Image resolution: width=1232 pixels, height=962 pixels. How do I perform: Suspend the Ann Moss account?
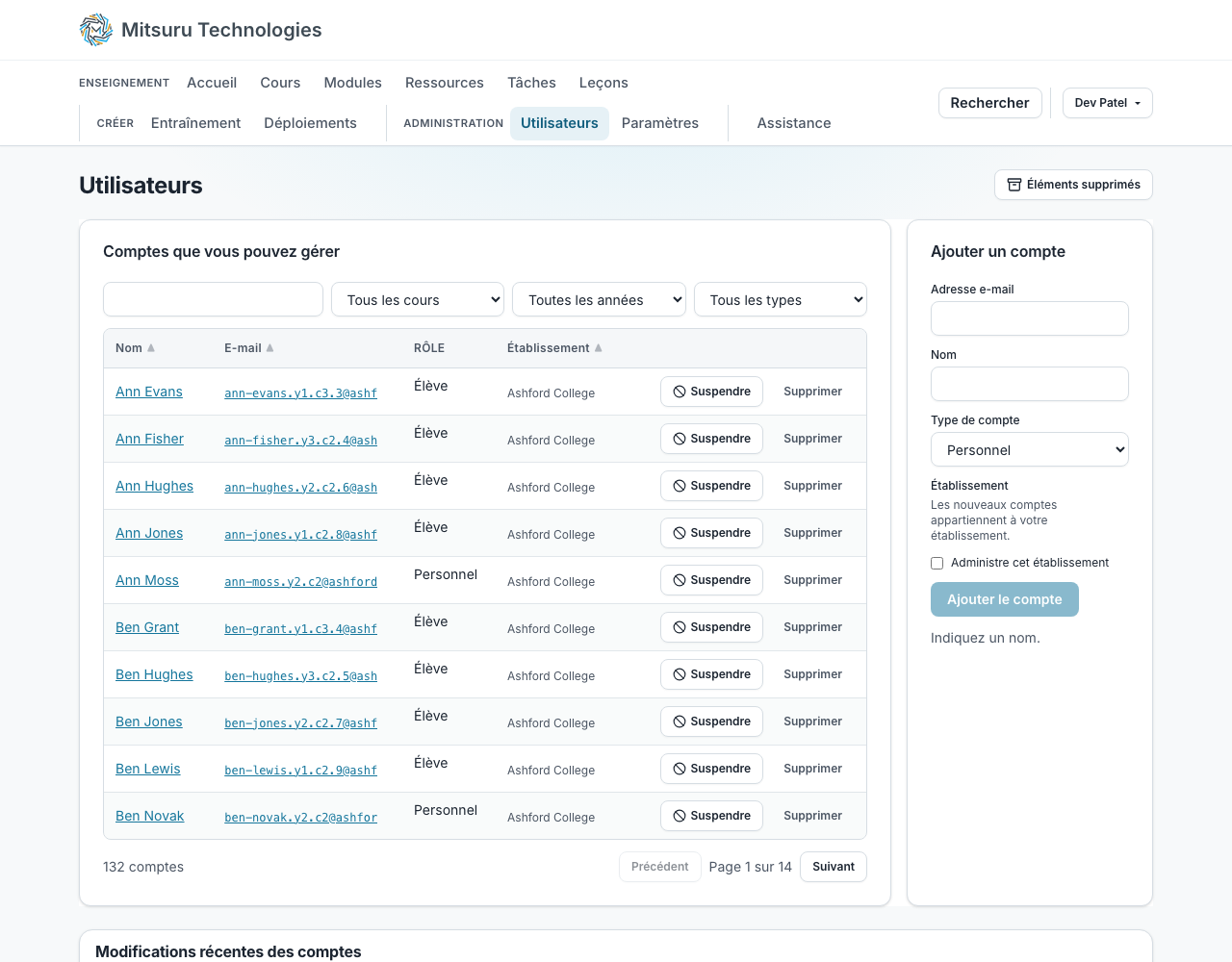(x=711, y=580)
